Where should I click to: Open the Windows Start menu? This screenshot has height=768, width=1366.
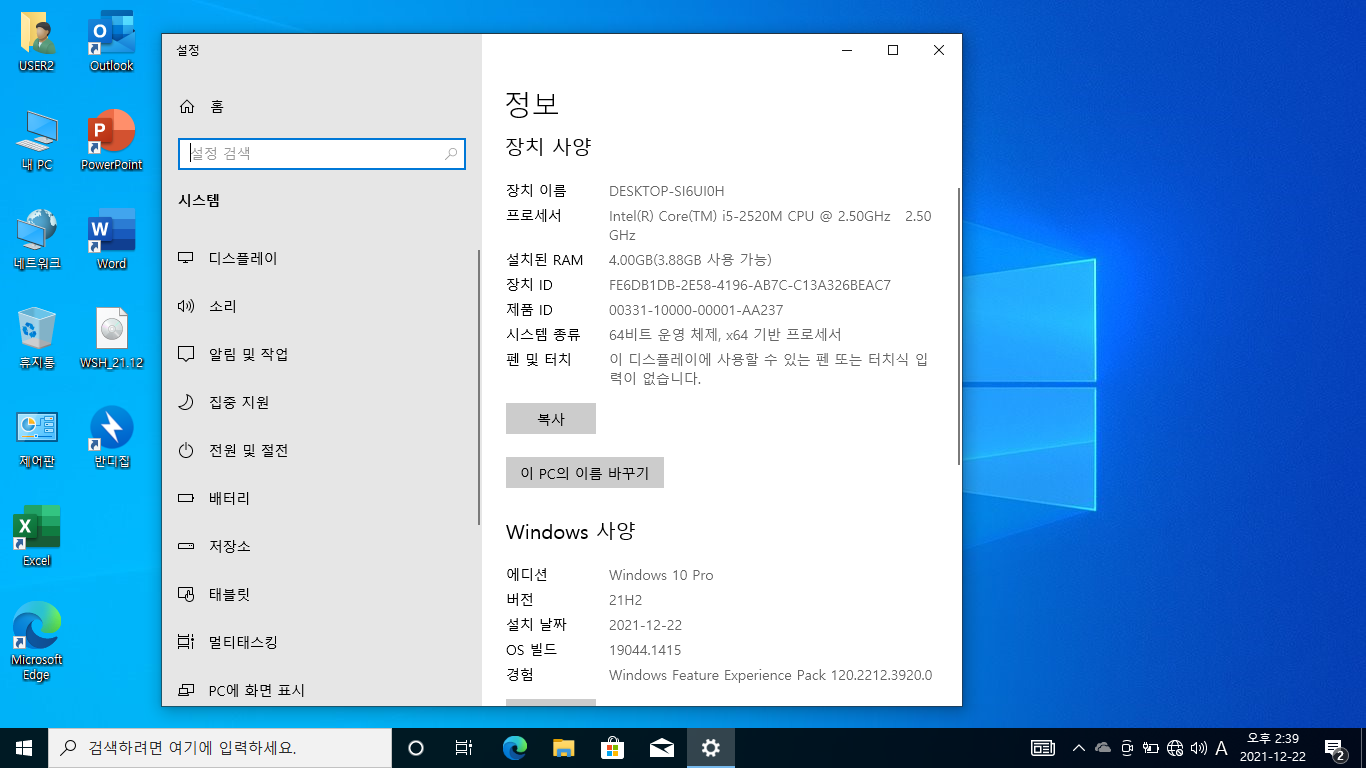[24, 748]
